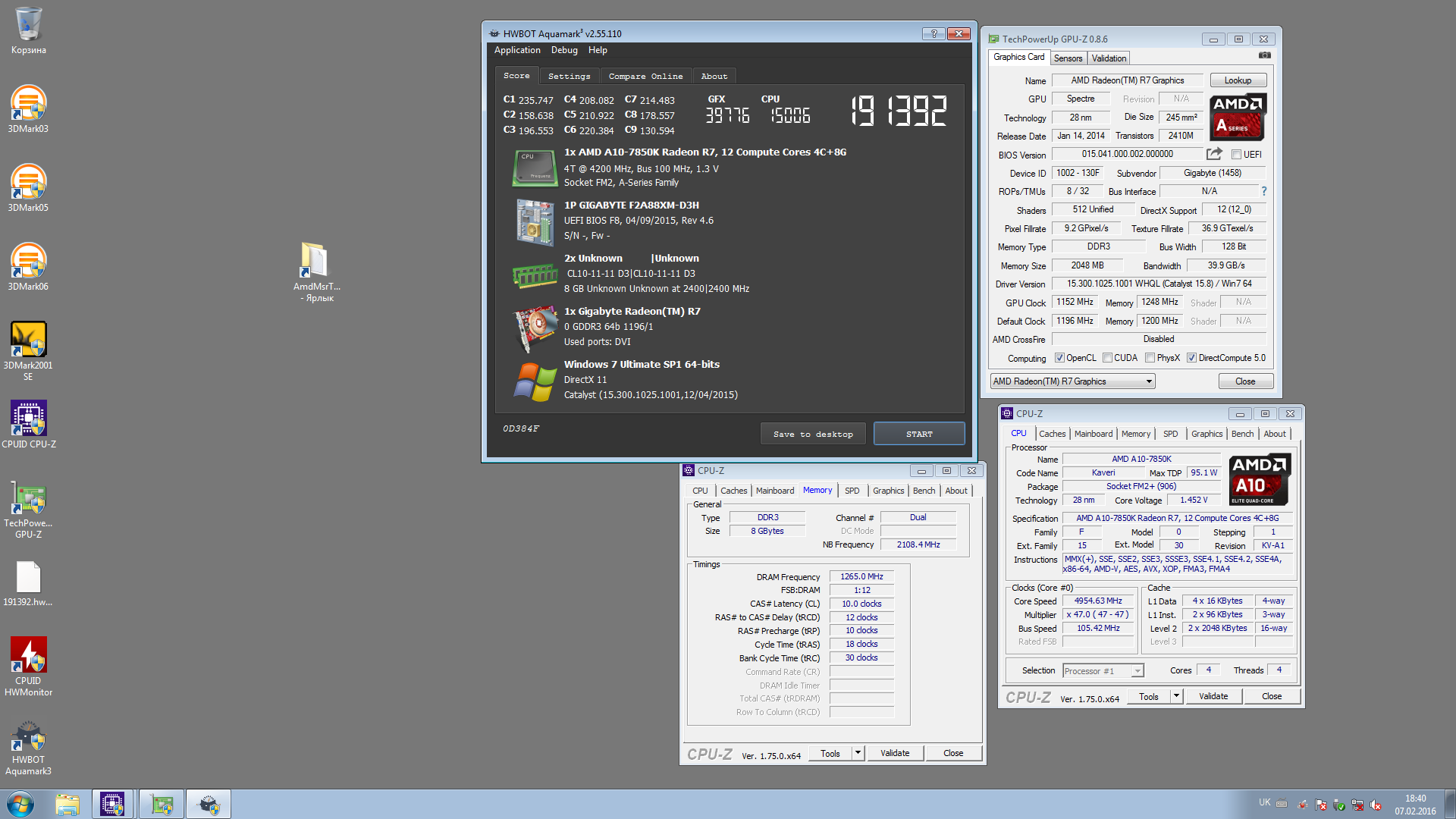This screenshot has width=1456, height=819.
Task: Open the Debug menu in Aquamark
Action: (x=564, y=50)
